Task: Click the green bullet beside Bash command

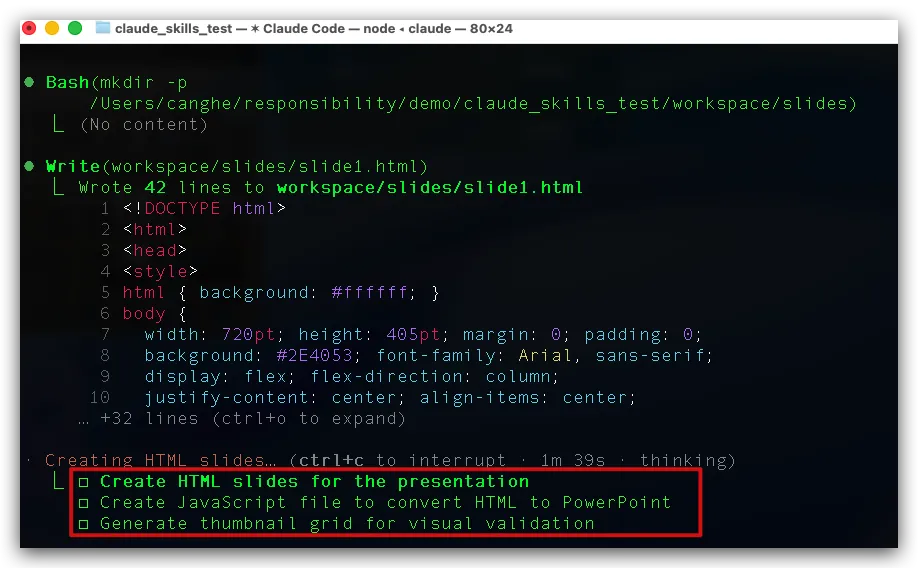Action: (x=30, y=83)
